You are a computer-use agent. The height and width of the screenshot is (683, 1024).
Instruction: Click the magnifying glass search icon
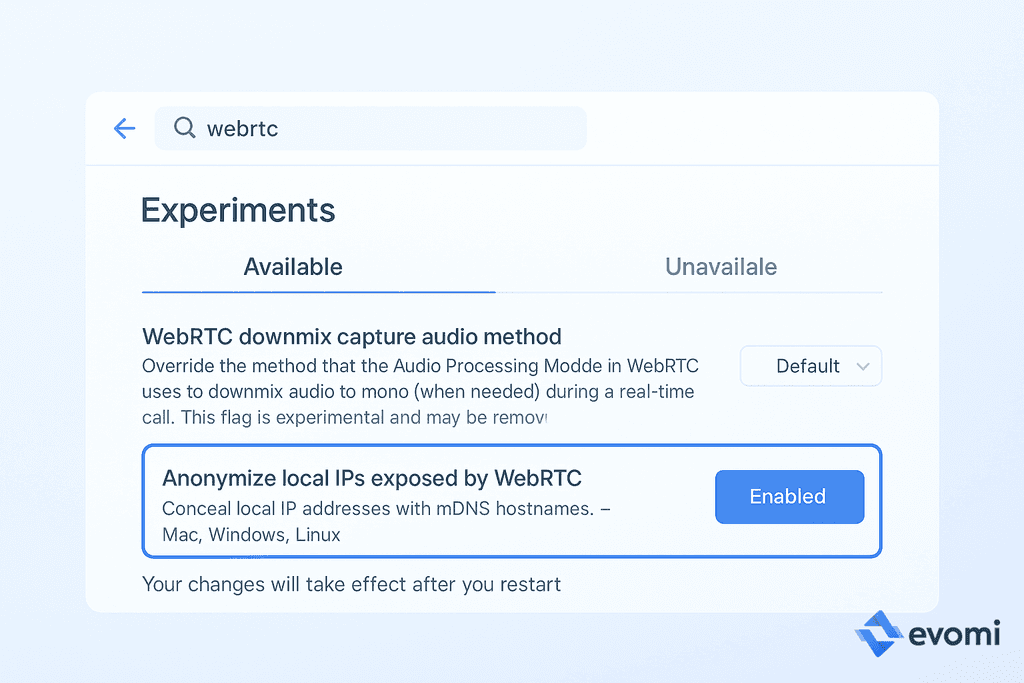[184, 128]
